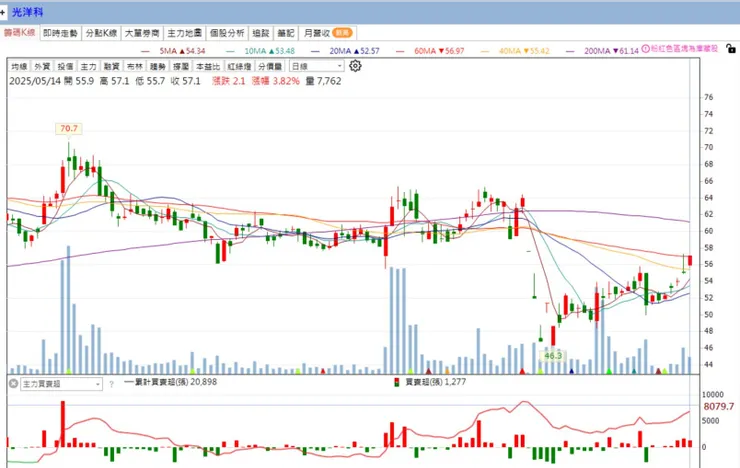The width and height of the screenshot is (740, 468).
Task: Toggle the 本益比 overlay
Action: tap(208, 67)
